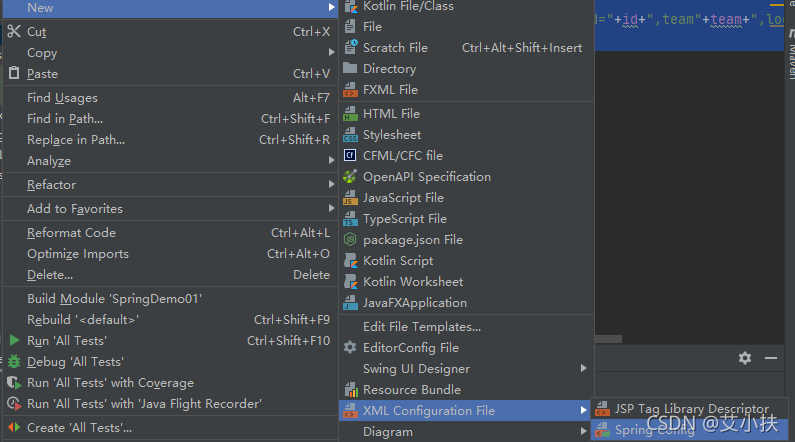Select Find Usages menu entry
Viewport: 795px width, 442px height.
(x=170, y=97)
